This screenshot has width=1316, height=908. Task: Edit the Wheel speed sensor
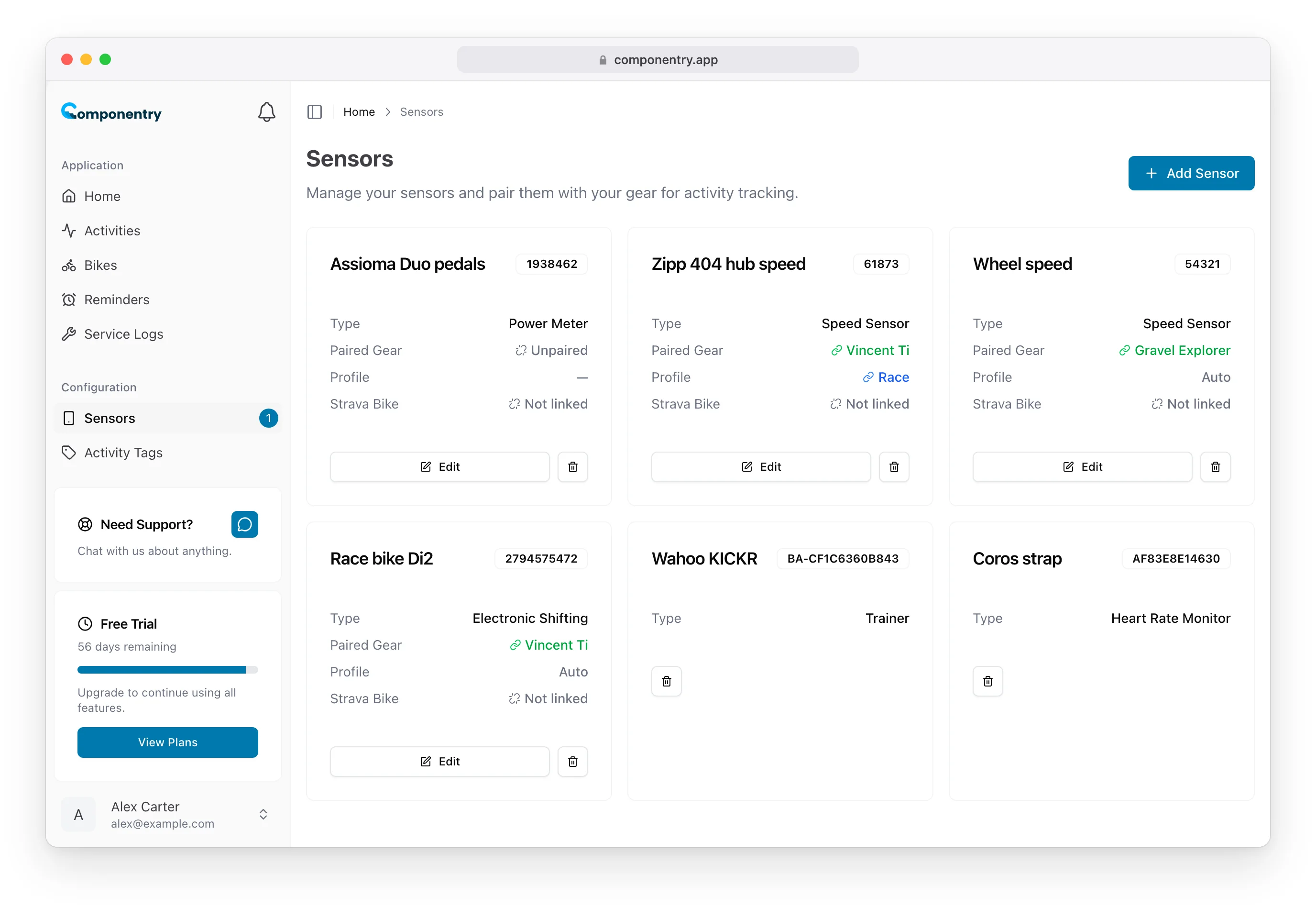1082,466
